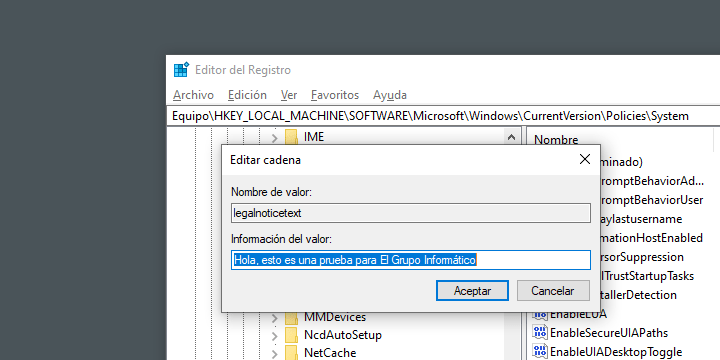Select the EnableSecureUIAPaths value name

pyautogui.click(x=609, y=332)
